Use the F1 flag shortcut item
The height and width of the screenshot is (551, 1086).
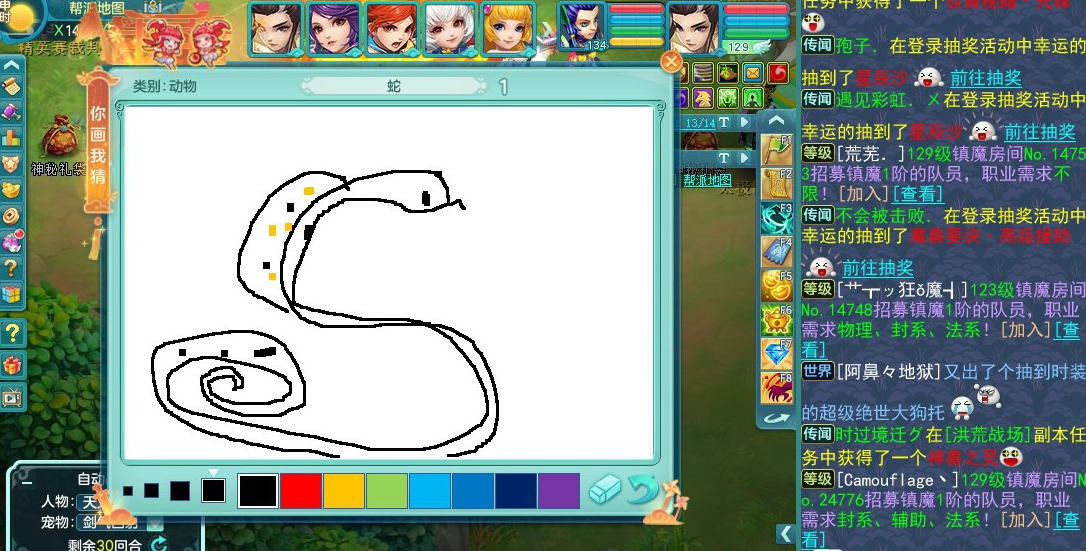pyautogui.click(x=776, y=150)
